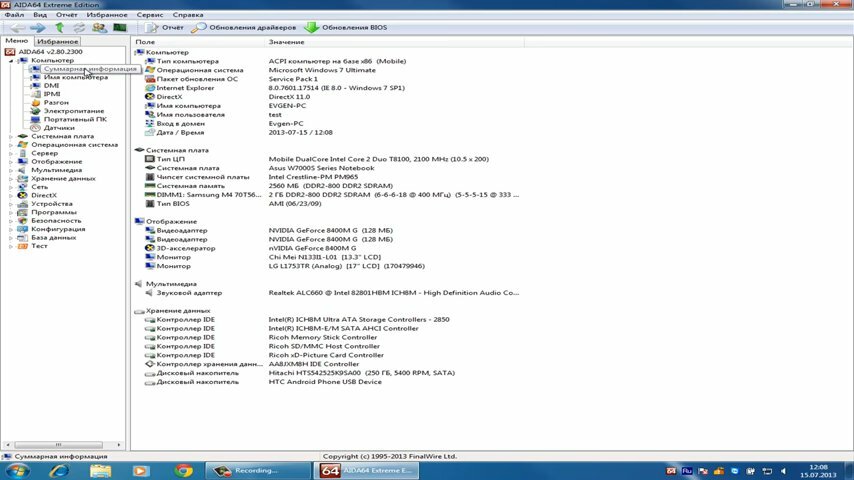Expand the Сеть tree node

pos(11,187)
